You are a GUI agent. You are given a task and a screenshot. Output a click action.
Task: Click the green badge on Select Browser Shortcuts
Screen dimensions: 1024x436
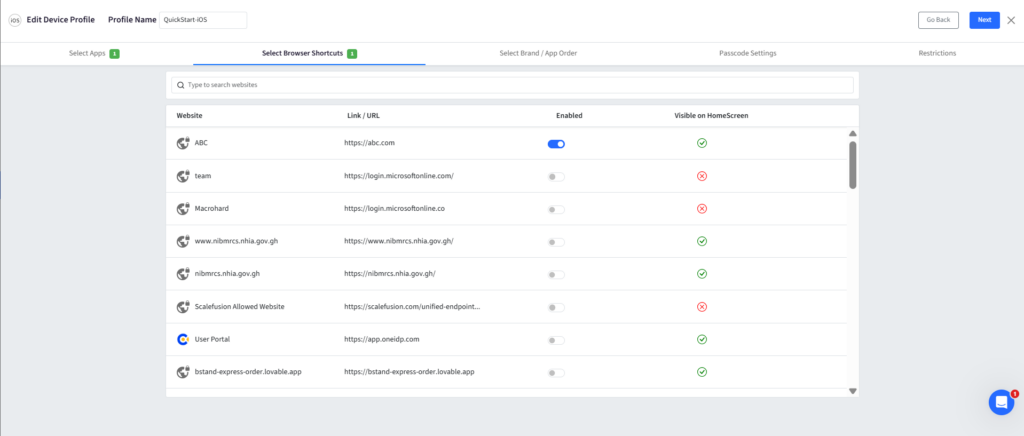tap(352, 54)
